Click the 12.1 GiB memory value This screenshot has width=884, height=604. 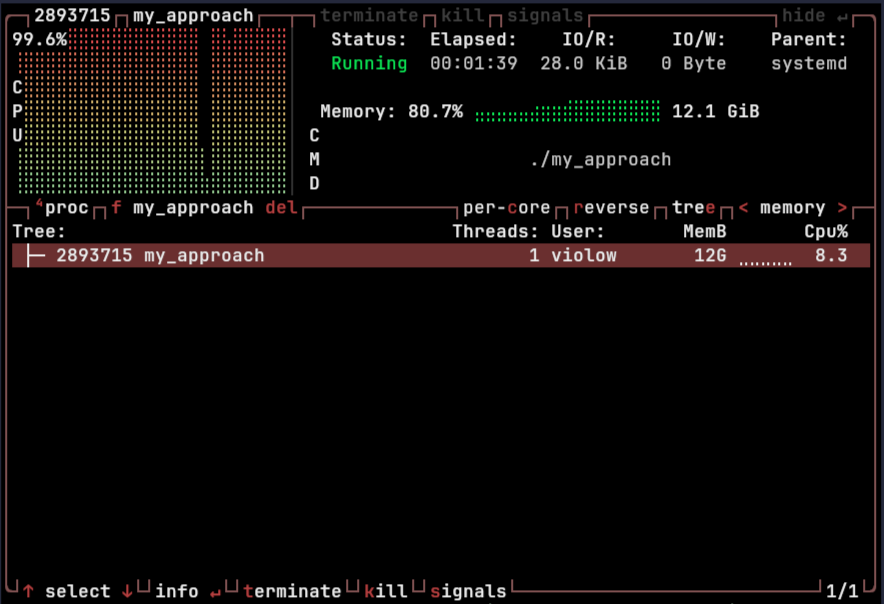click(x=715, y=111)
